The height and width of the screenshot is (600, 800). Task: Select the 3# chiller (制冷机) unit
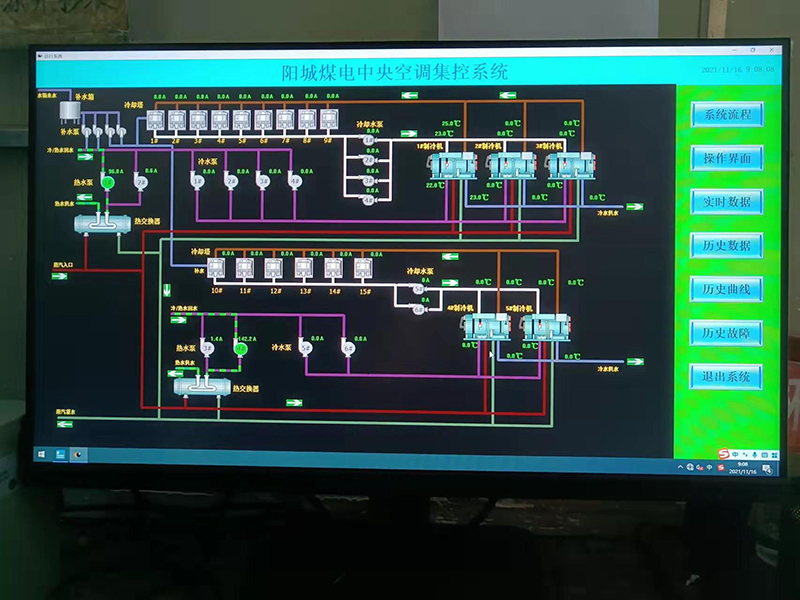pyautogui.click(x=569, y=166)
